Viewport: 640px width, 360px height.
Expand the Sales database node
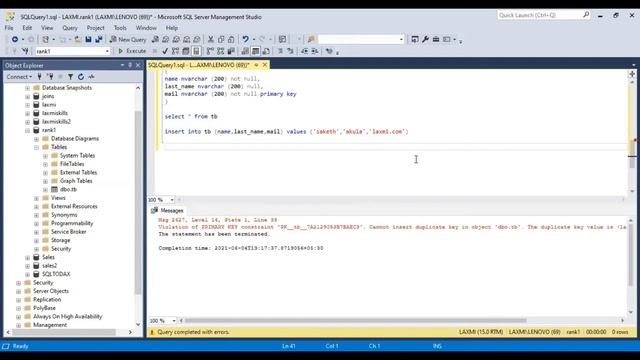point(27,258)
